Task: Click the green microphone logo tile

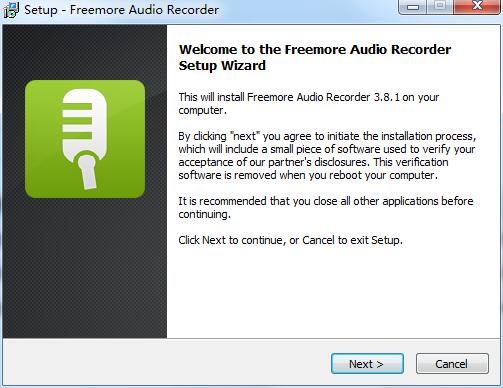Action: click(85, 139)
